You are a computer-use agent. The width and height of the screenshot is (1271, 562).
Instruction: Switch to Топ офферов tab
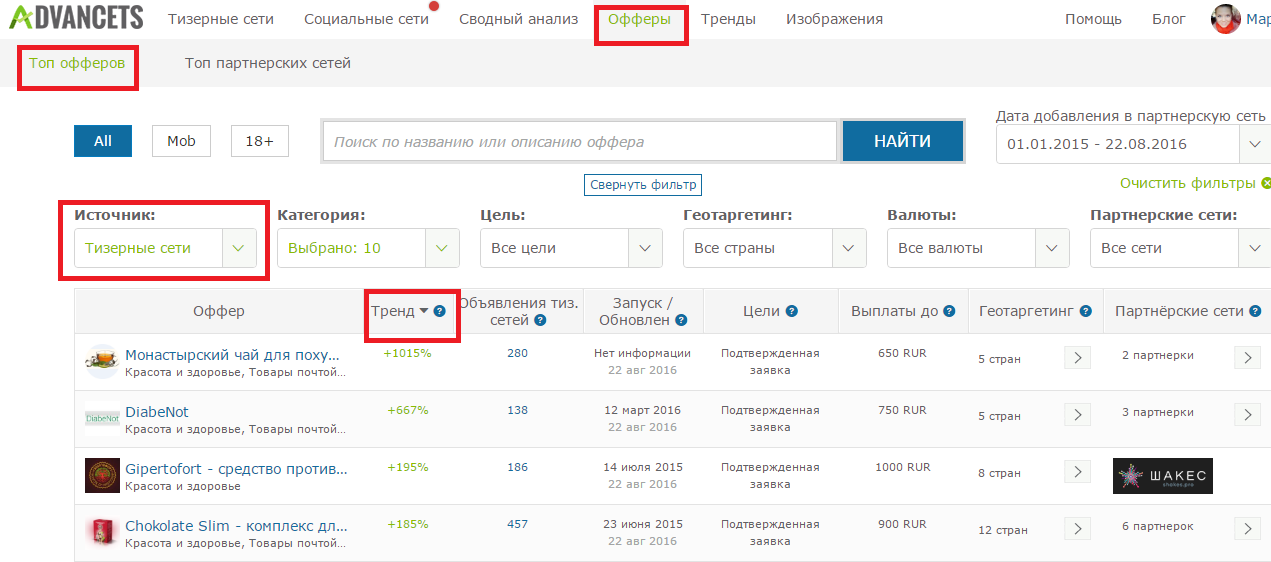click(77, 63)
